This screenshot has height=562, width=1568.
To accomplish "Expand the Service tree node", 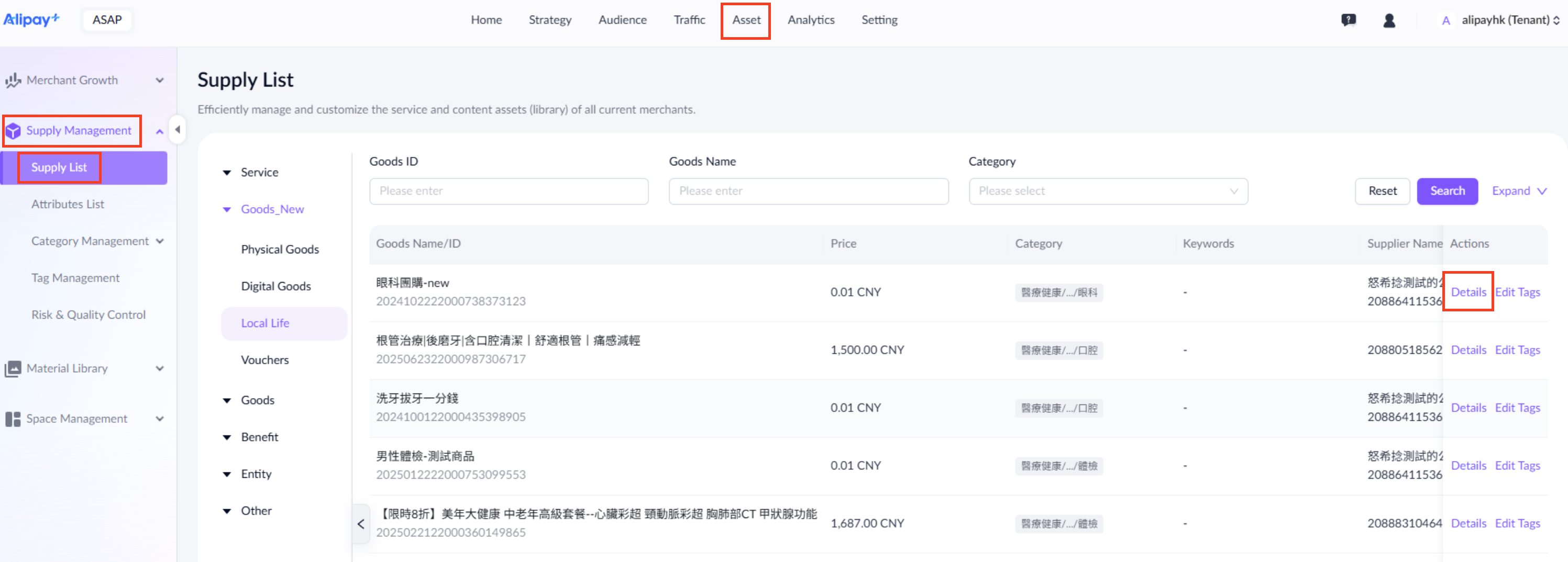I will click(227, 173).
